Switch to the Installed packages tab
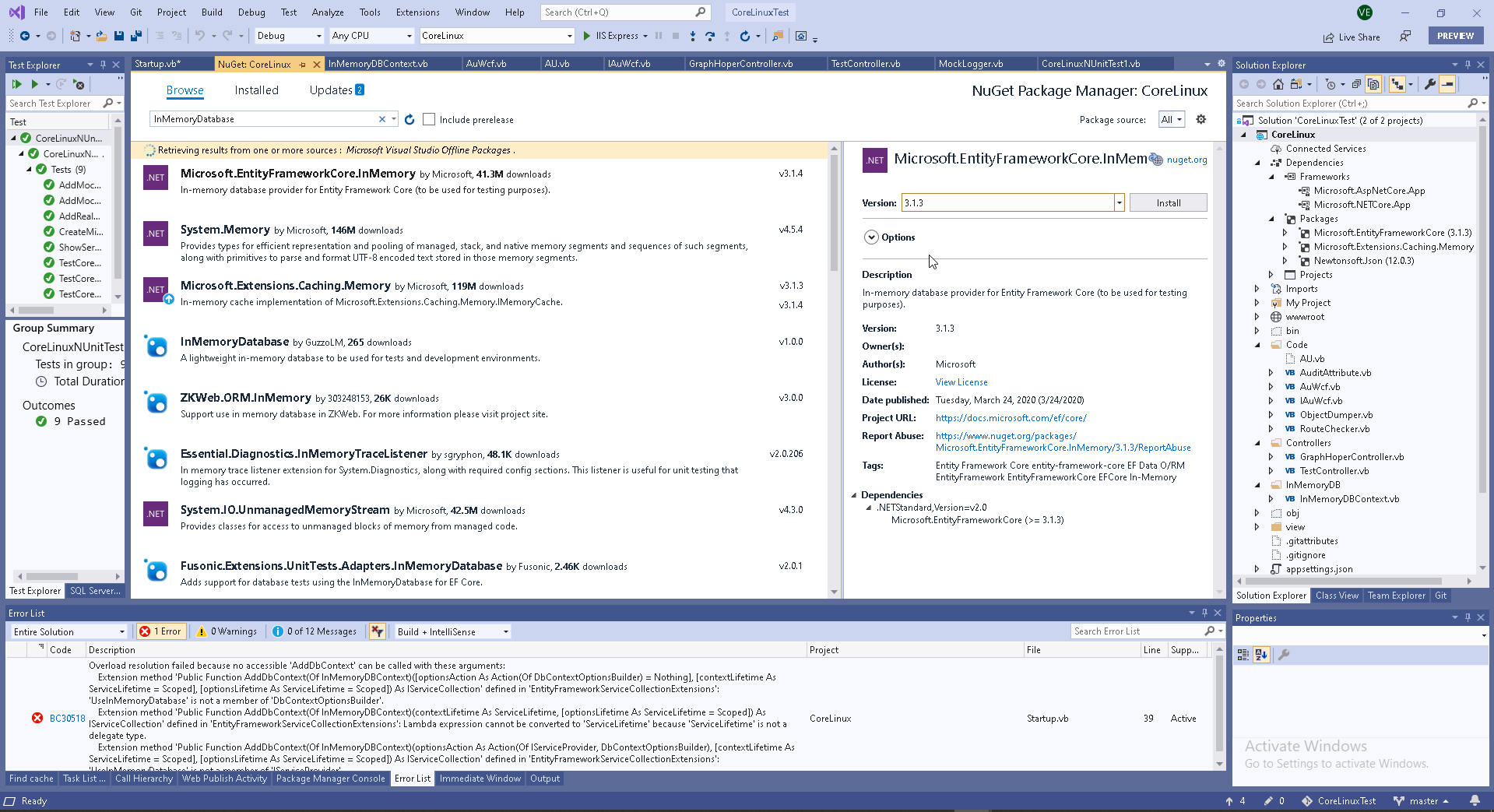 point(256,90)
